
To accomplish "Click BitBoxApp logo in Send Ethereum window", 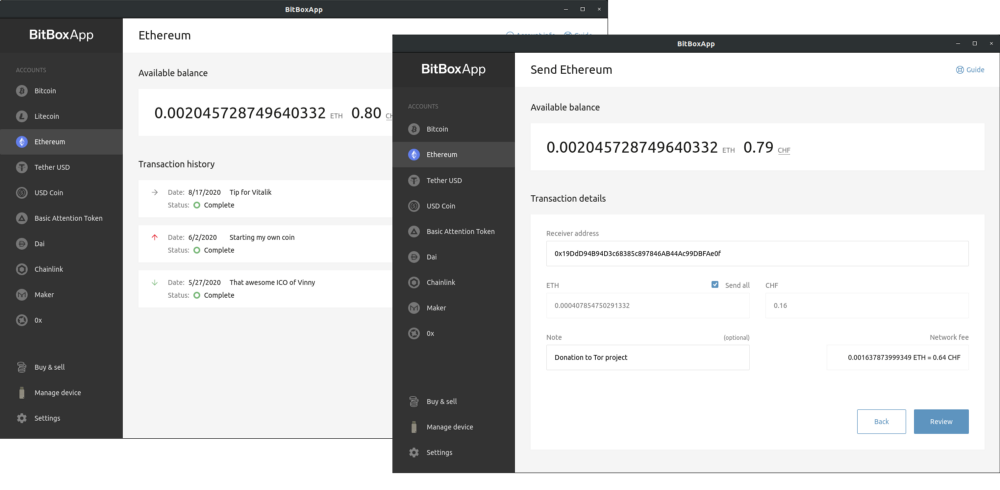I will coord(453,70).
